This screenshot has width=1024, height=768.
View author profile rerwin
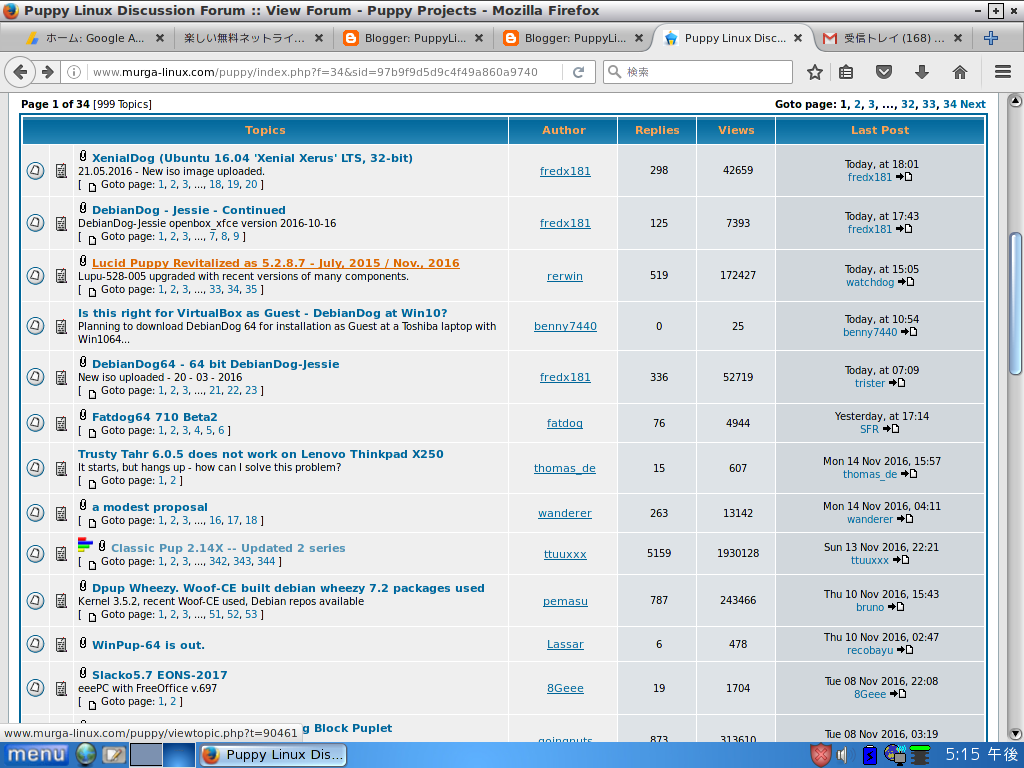565,276
